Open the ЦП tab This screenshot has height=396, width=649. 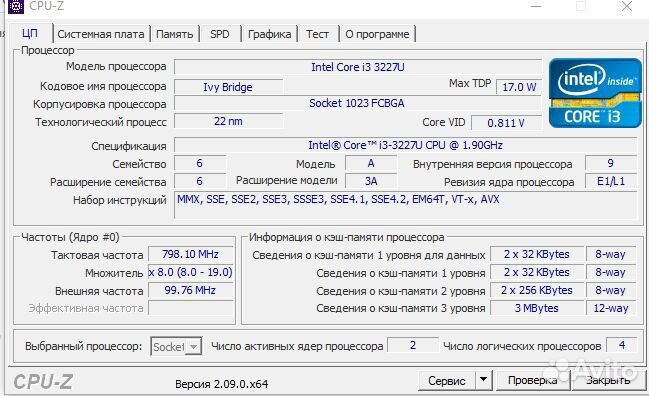pyautogui.click(x=30, y=33)
